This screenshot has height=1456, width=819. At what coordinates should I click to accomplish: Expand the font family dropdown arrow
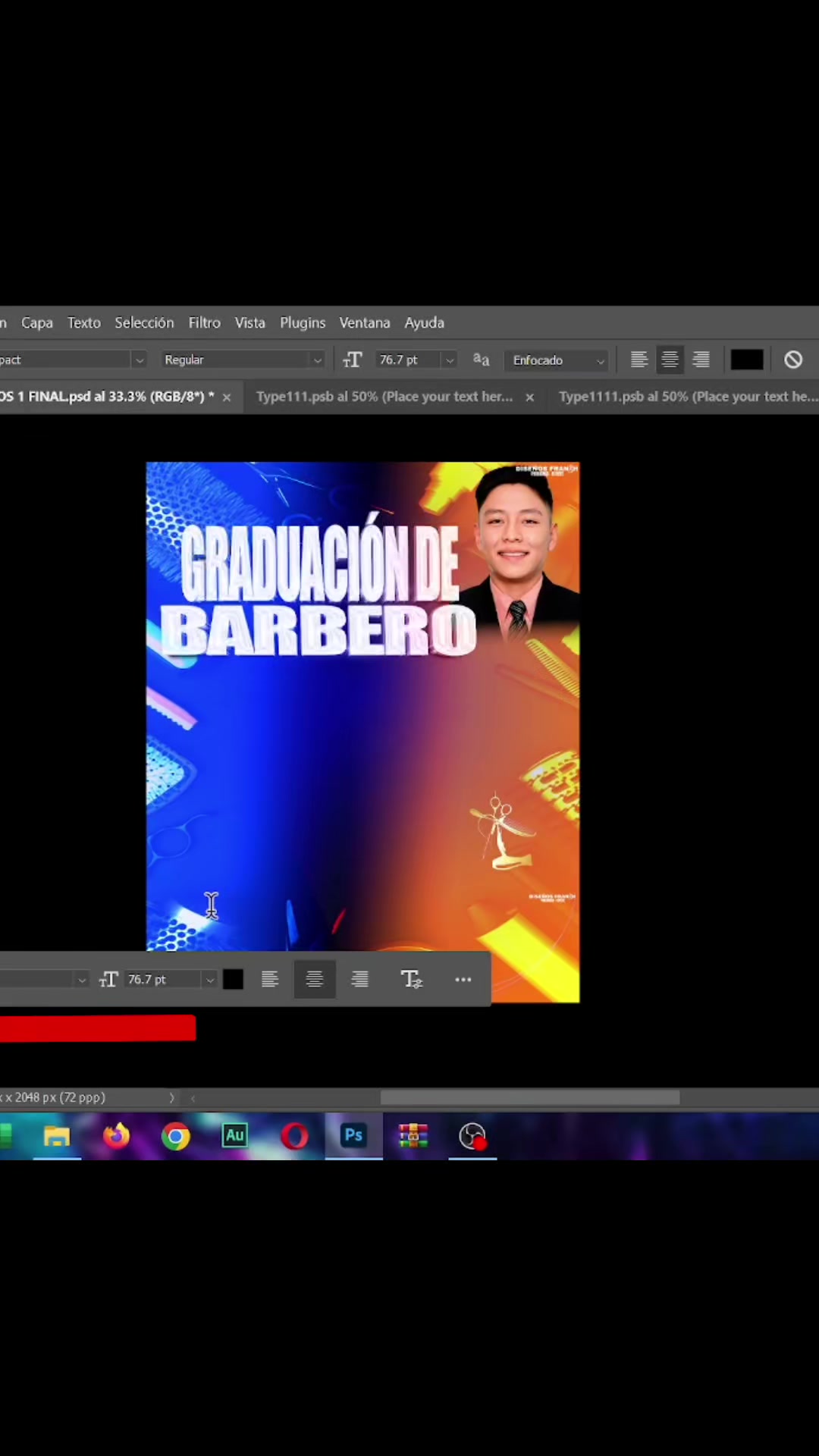click(139, 360)
